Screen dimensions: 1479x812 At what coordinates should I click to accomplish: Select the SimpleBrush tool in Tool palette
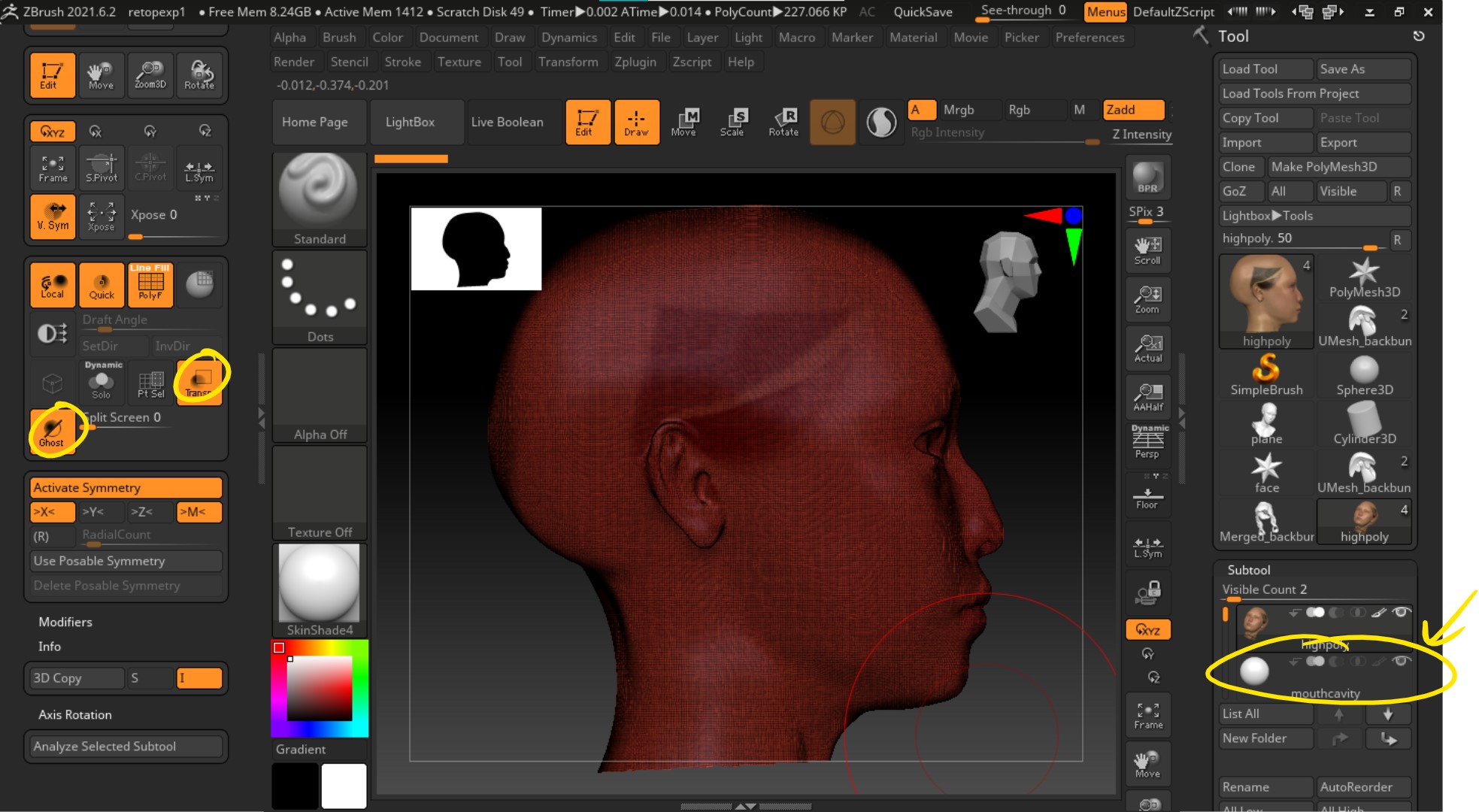(x=1266, y=374)
